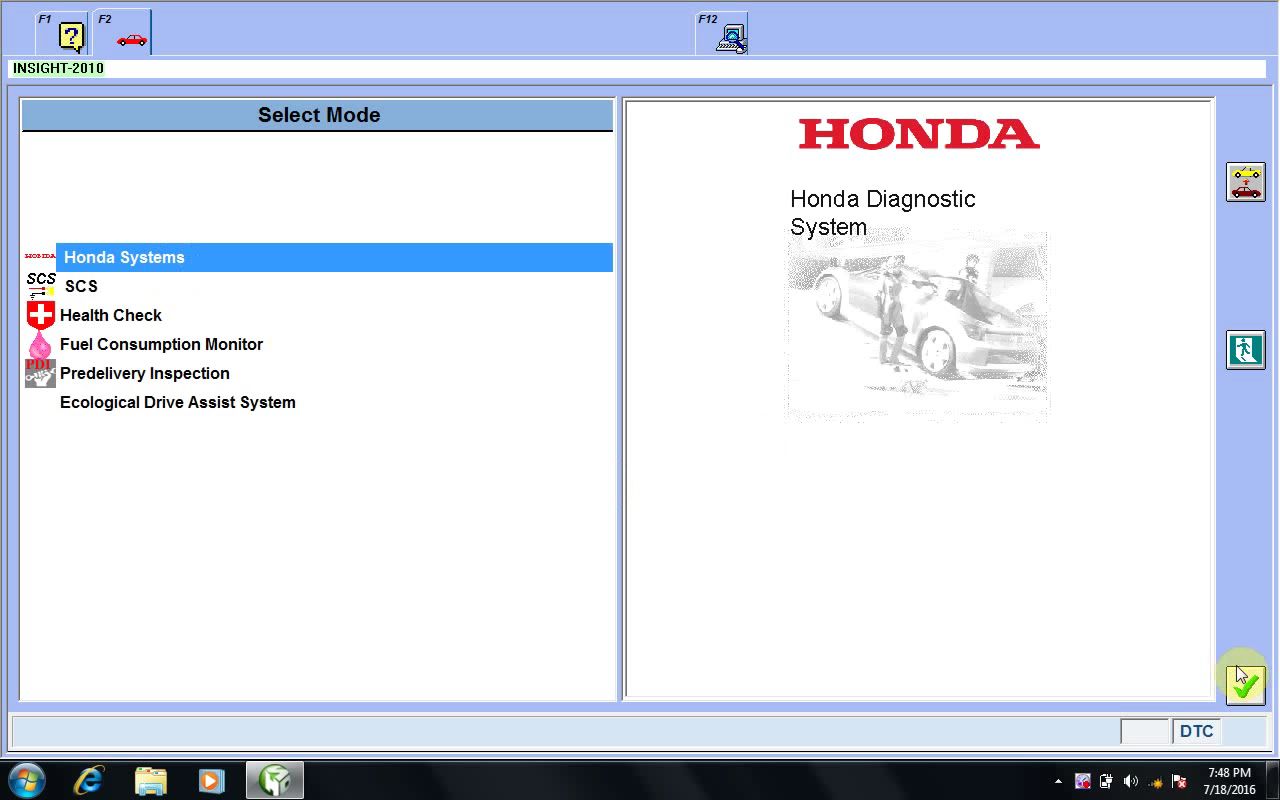This screenshot has height=800, width=1280.
Task: Click the vehicle change cars icon
Action: click(1245, 182)
